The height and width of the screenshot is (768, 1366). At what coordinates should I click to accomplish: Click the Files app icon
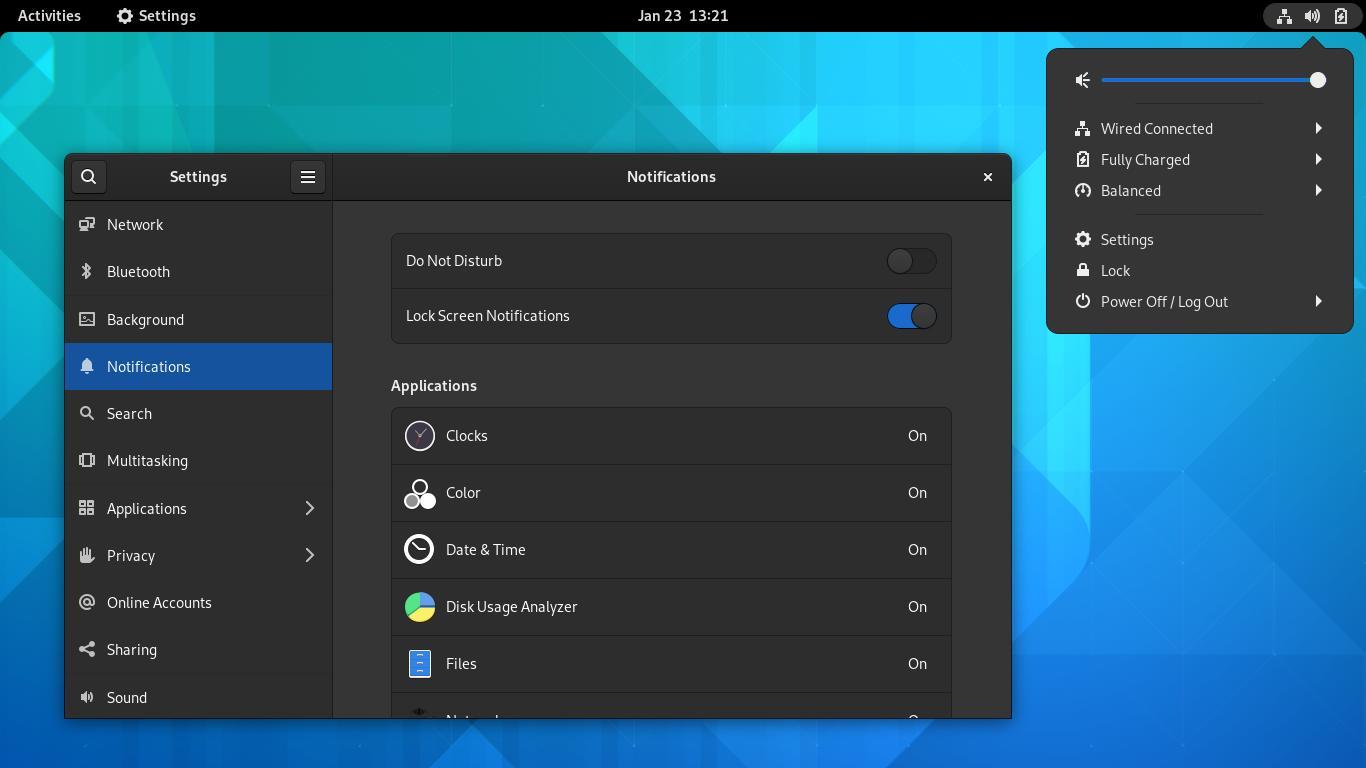(x=419, y=663)
